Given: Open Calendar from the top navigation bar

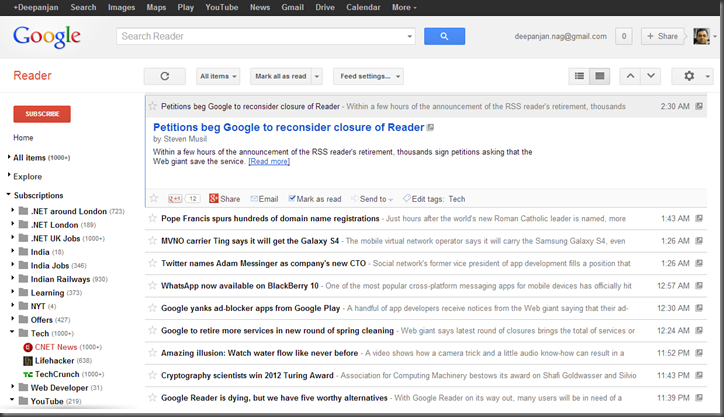Looking at the screenshot, I should point(363,7).
